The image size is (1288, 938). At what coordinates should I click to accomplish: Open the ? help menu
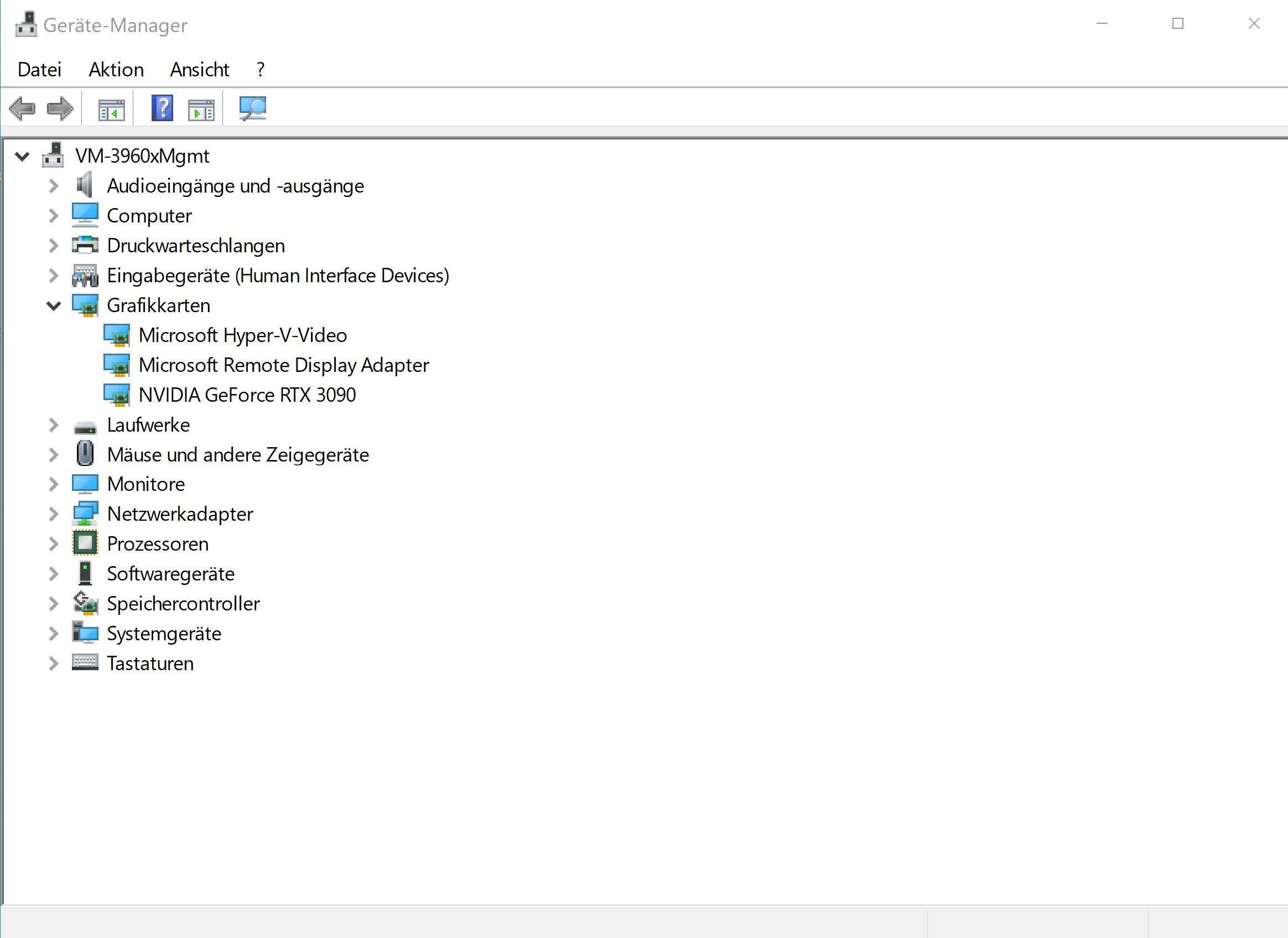coord(261,69)
